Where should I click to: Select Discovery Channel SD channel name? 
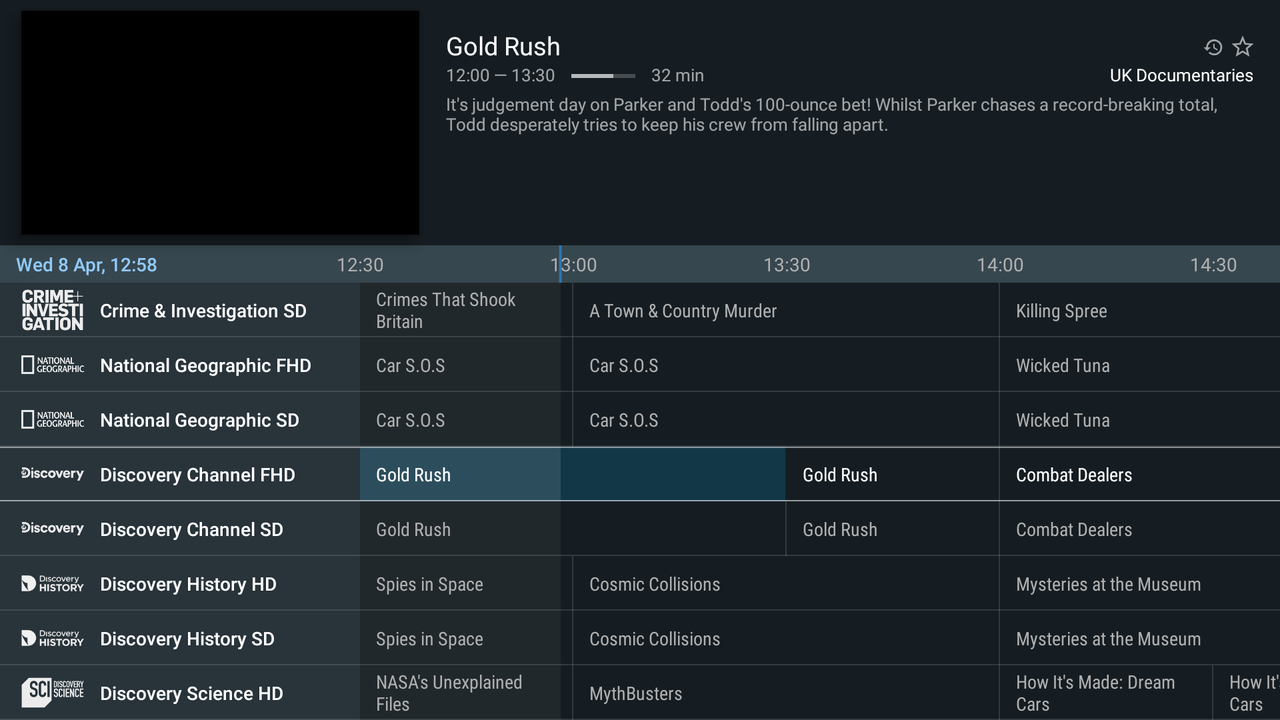tap(191, 530)
